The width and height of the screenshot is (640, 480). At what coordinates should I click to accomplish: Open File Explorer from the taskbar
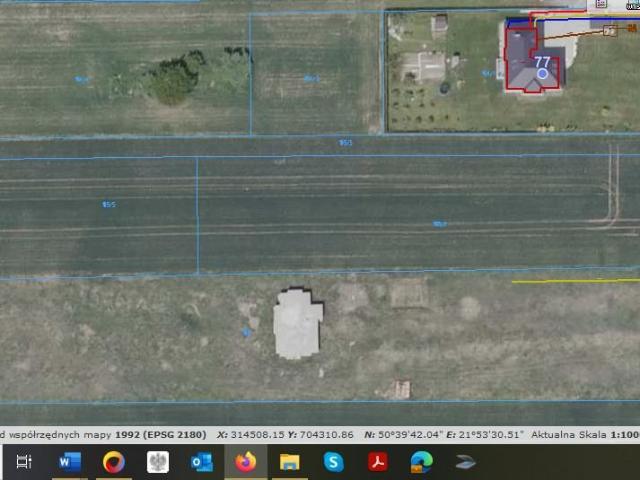(x=289, y=462)
